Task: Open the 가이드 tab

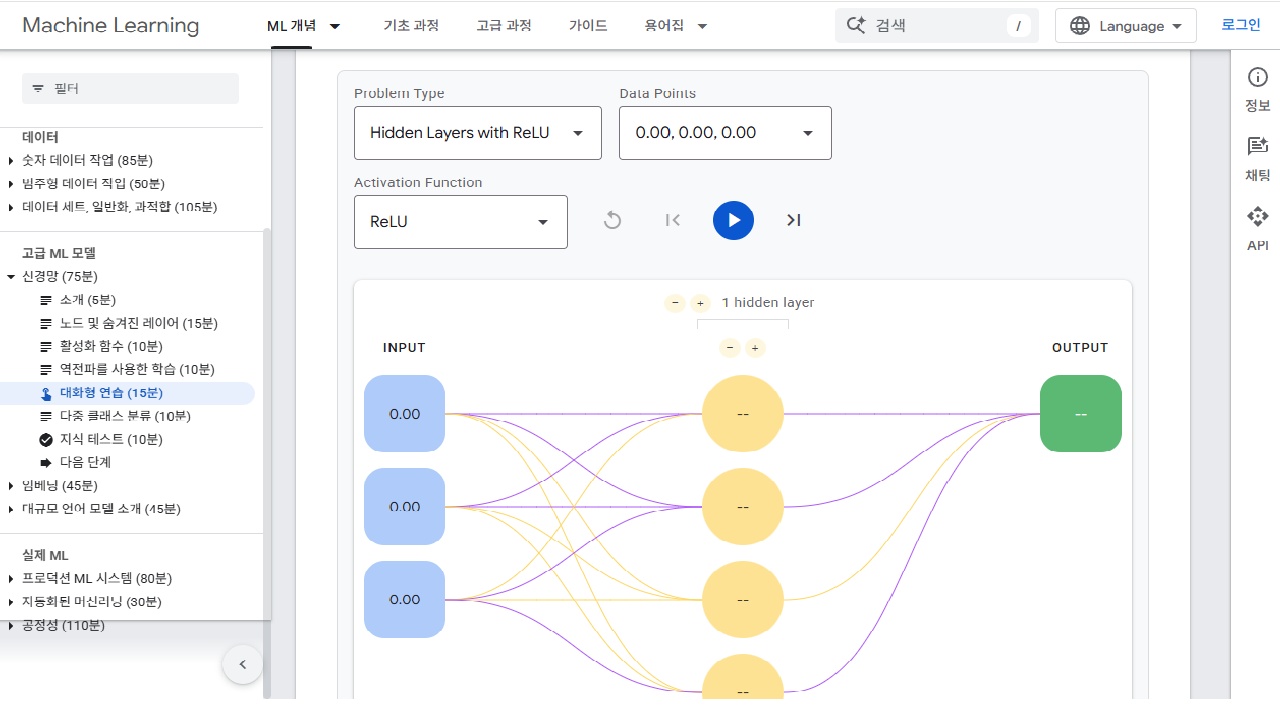Action: tap(588, 26)
